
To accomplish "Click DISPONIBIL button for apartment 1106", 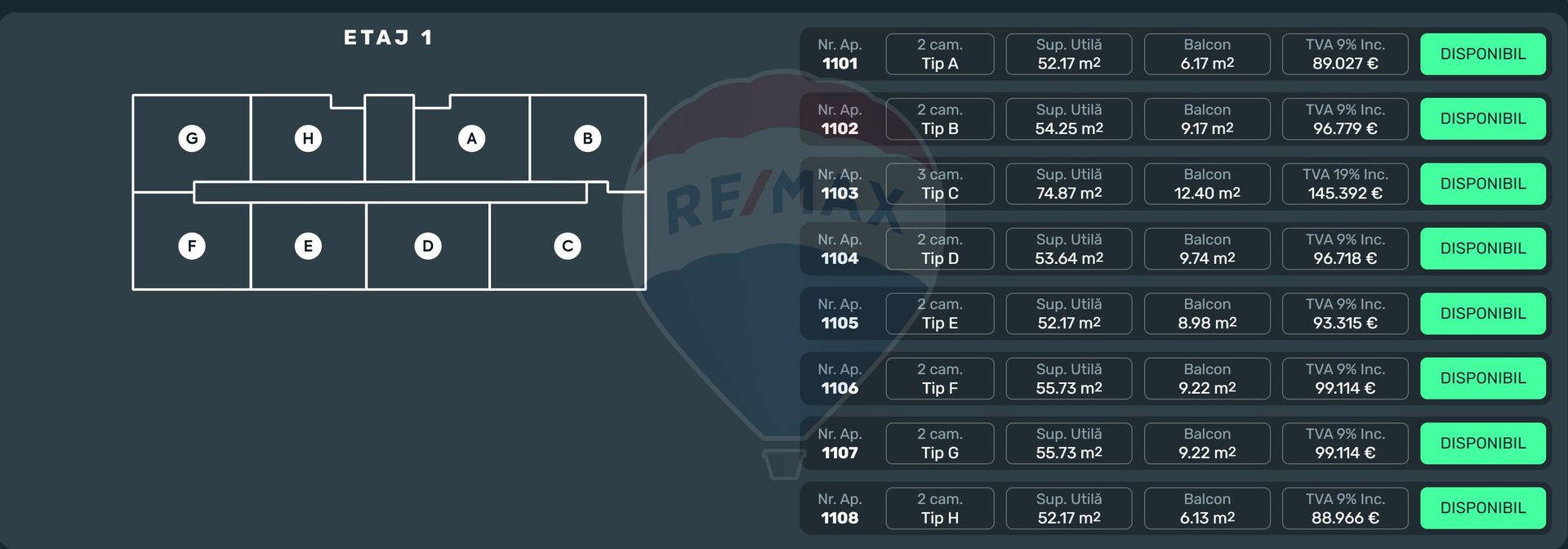I will point(1482,378).
